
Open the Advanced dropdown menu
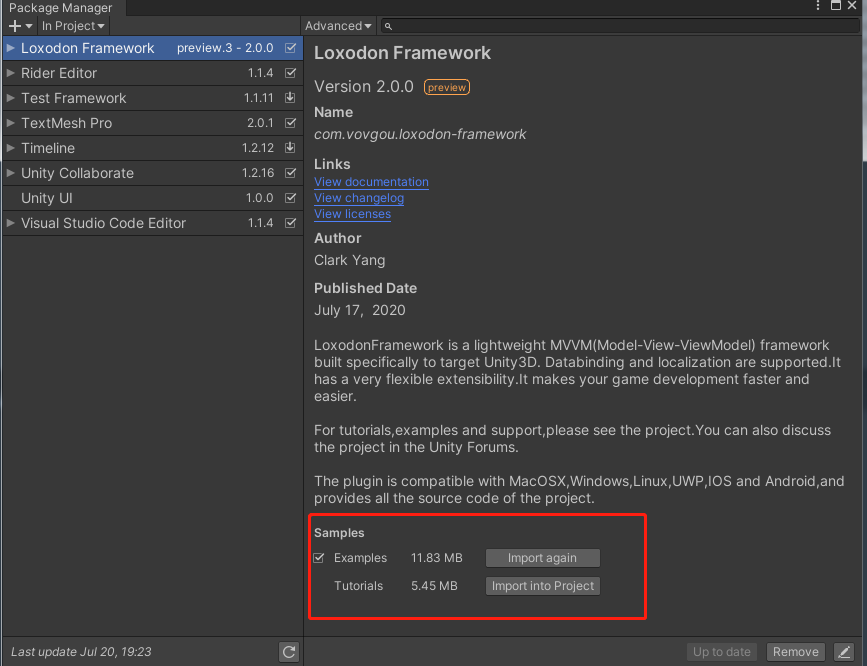(338, 26)
